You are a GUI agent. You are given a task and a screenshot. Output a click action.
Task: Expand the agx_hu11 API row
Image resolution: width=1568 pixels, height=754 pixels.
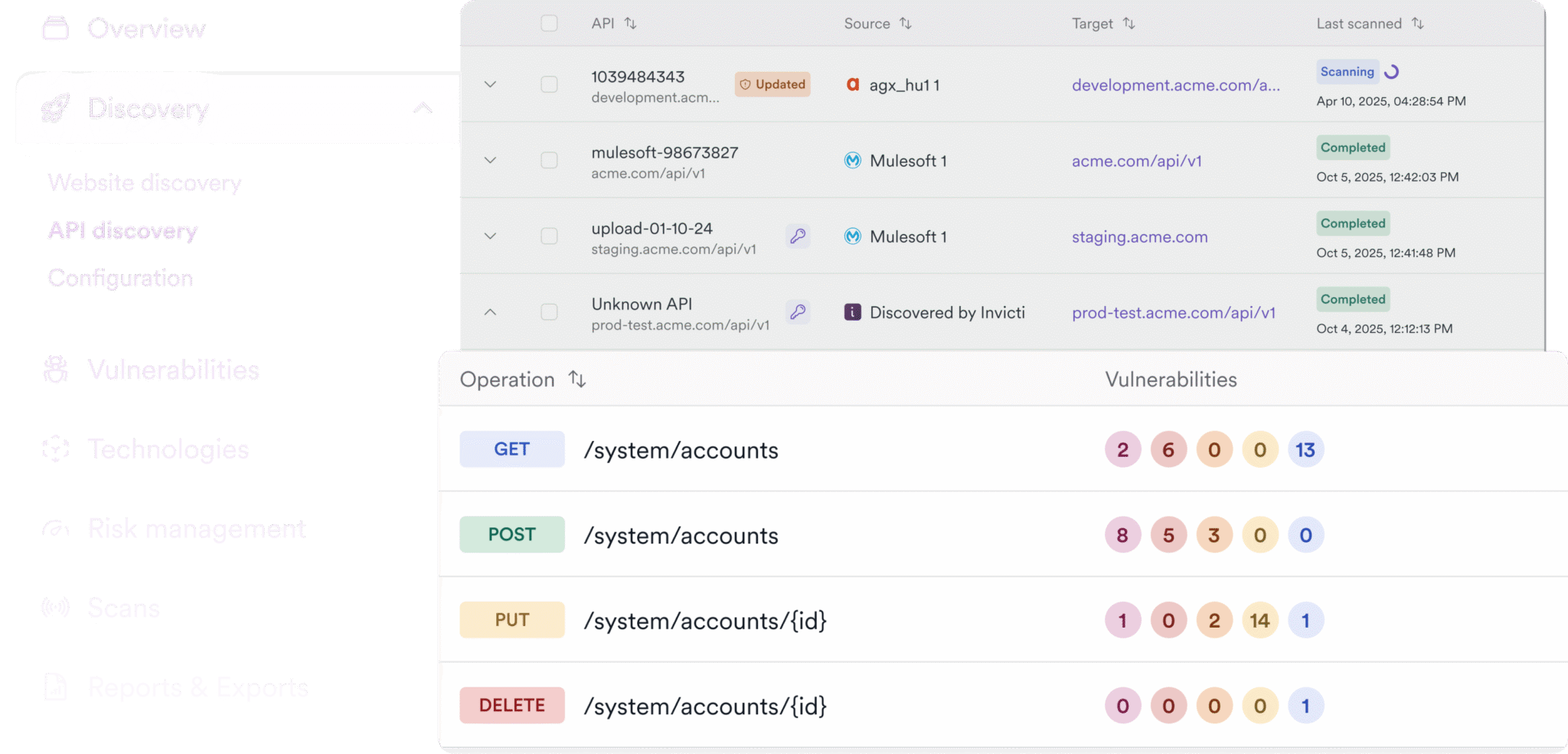click(491, 85)
